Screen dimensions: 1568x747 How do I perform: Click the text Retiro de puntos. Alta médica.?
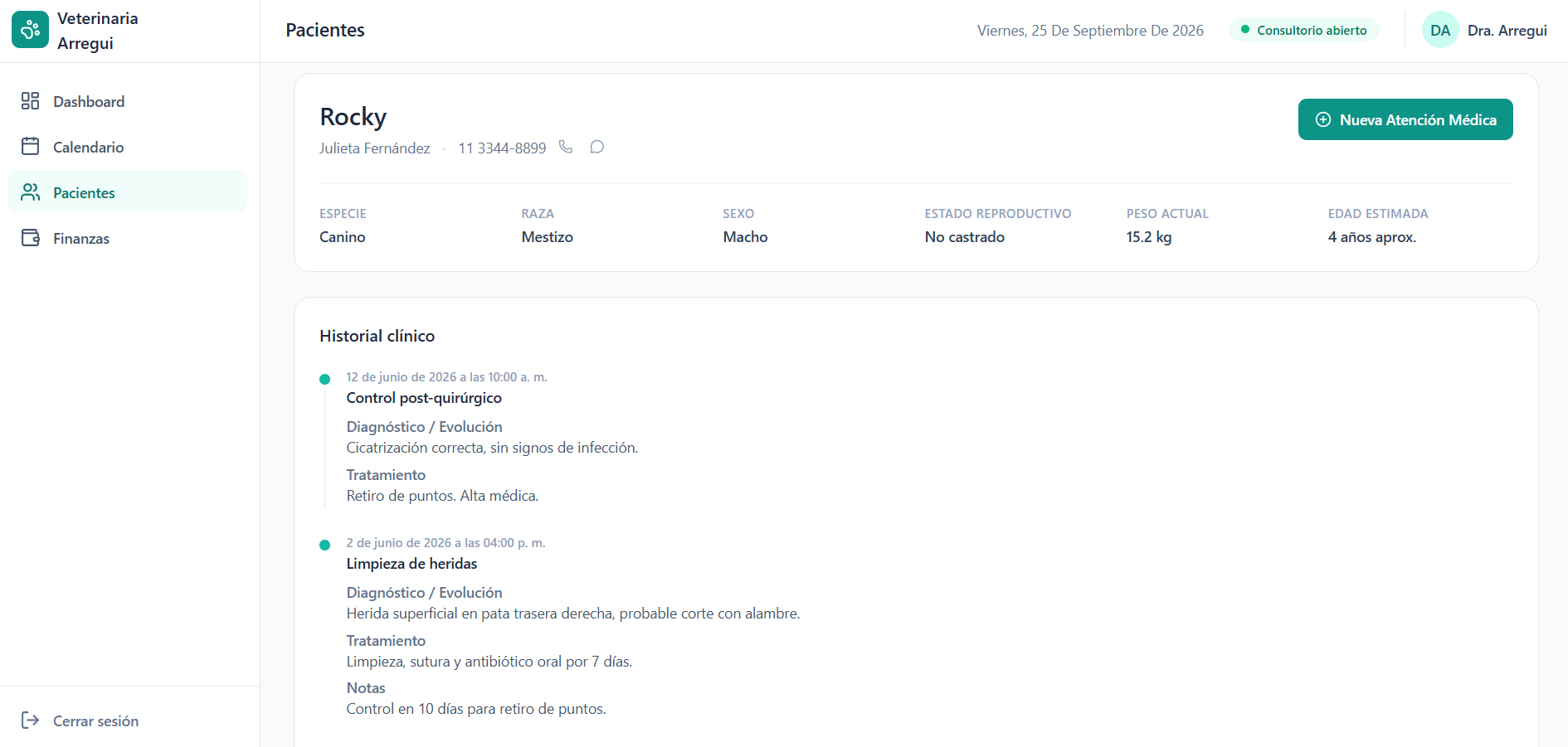click(x=442, y=496)
